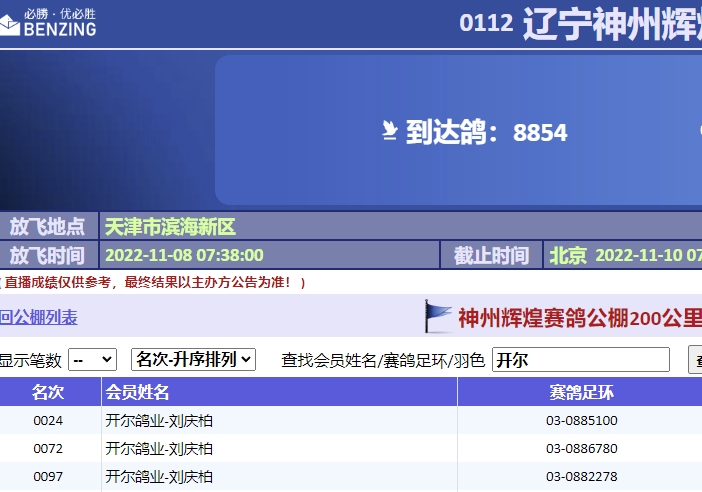
Task: Click ring number 03-0886780
Action: [x=581, y=449]
